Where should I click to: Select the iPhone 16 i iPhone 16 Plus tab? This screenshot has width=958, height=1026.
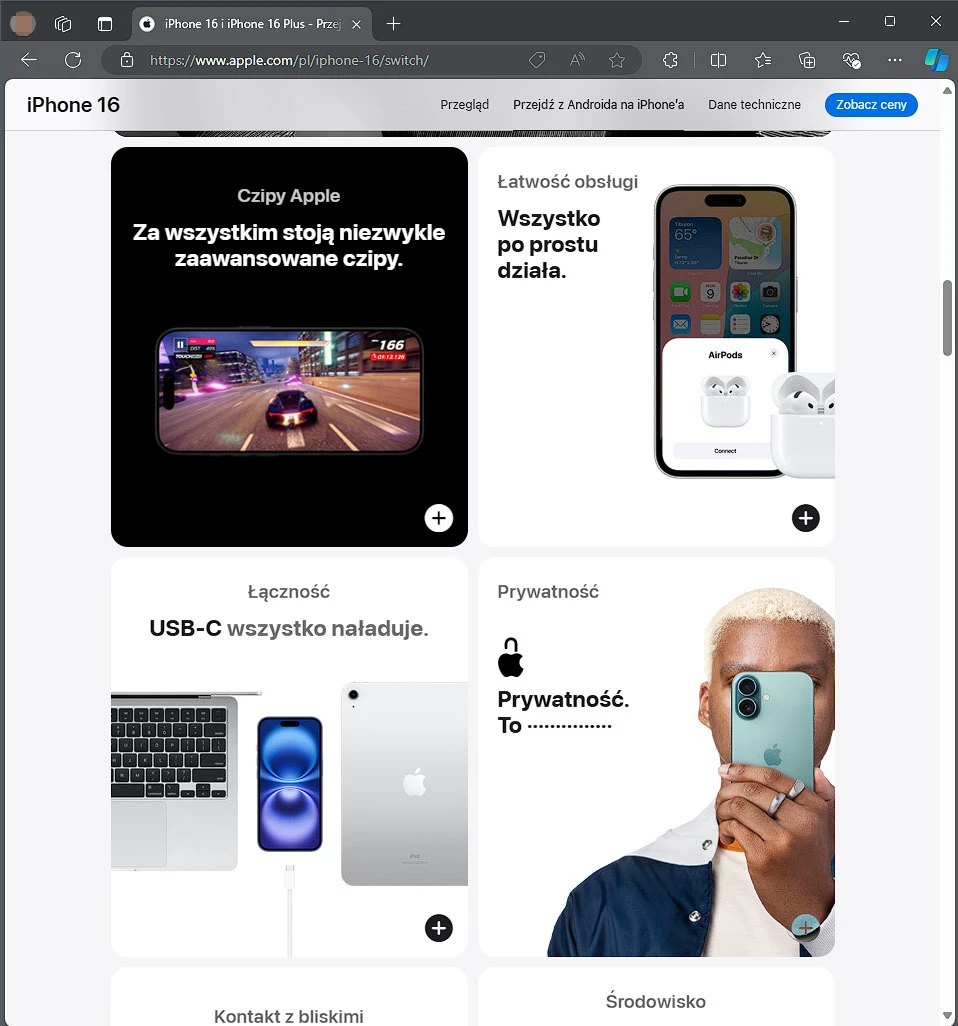pos(252,24)
